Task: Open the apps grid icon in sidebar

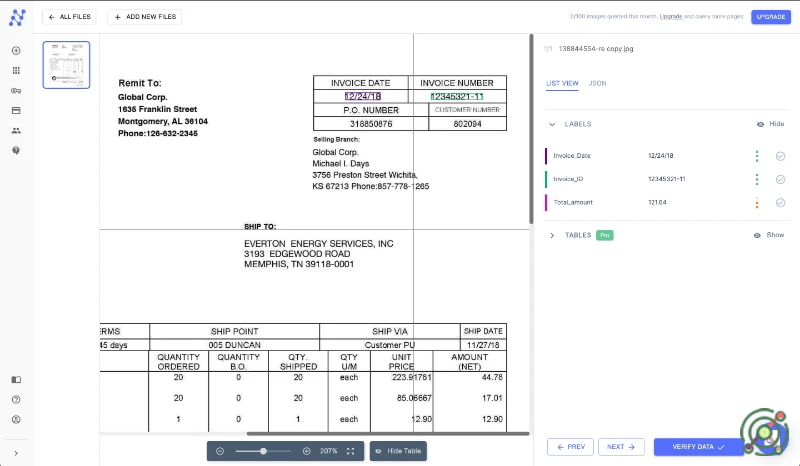Action: (x=16, y=71)
